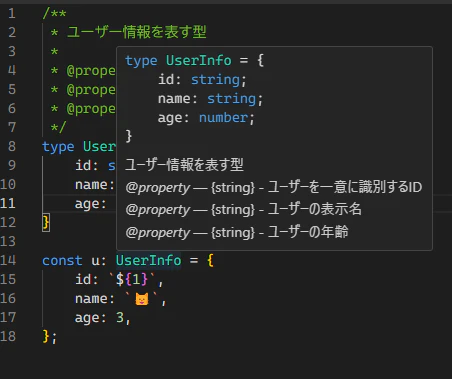Click the @prope tag on line 5

[91, 90]
